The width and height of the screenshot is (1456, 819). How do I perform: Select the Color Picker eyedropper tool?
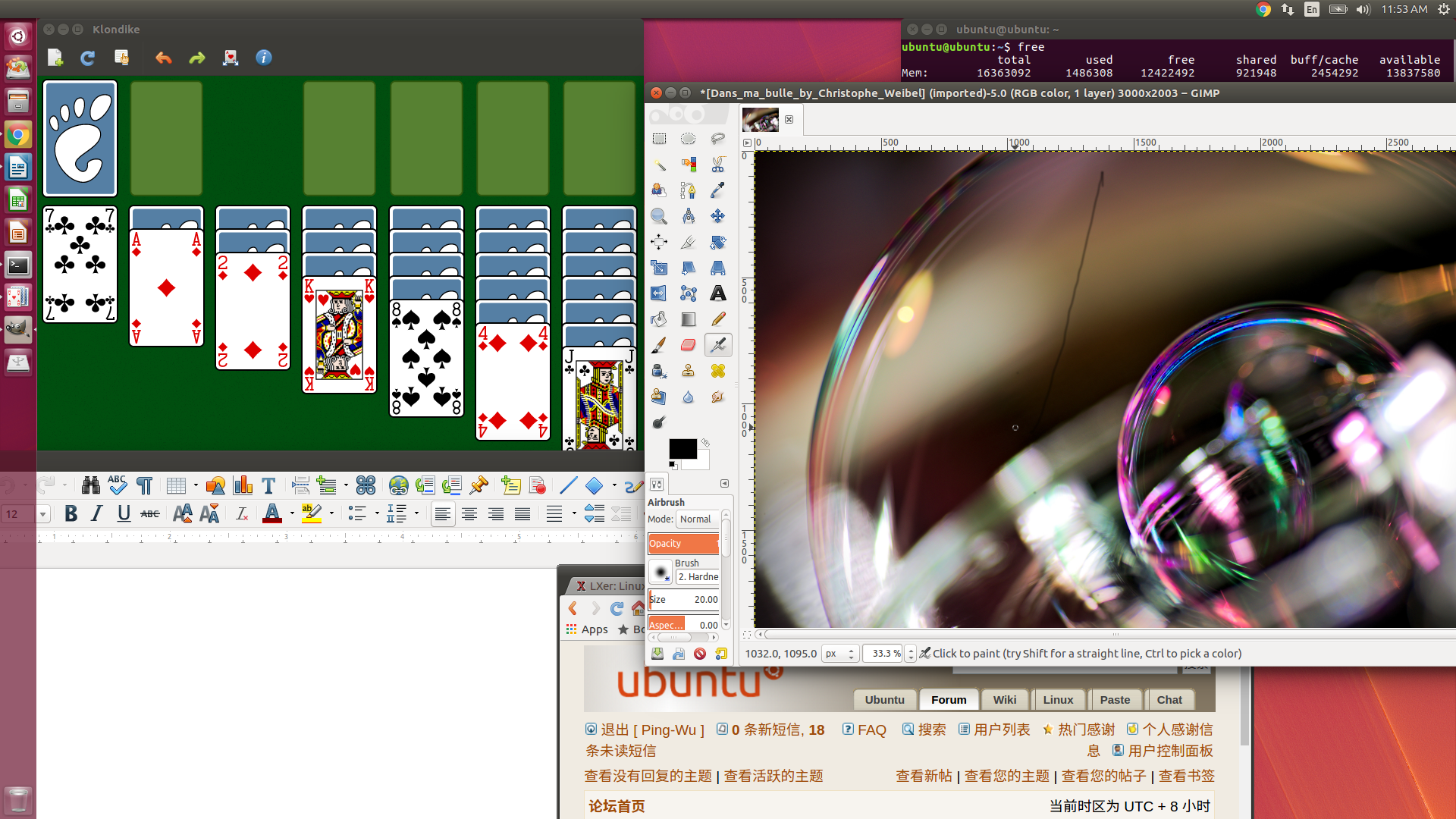(717, 190)
